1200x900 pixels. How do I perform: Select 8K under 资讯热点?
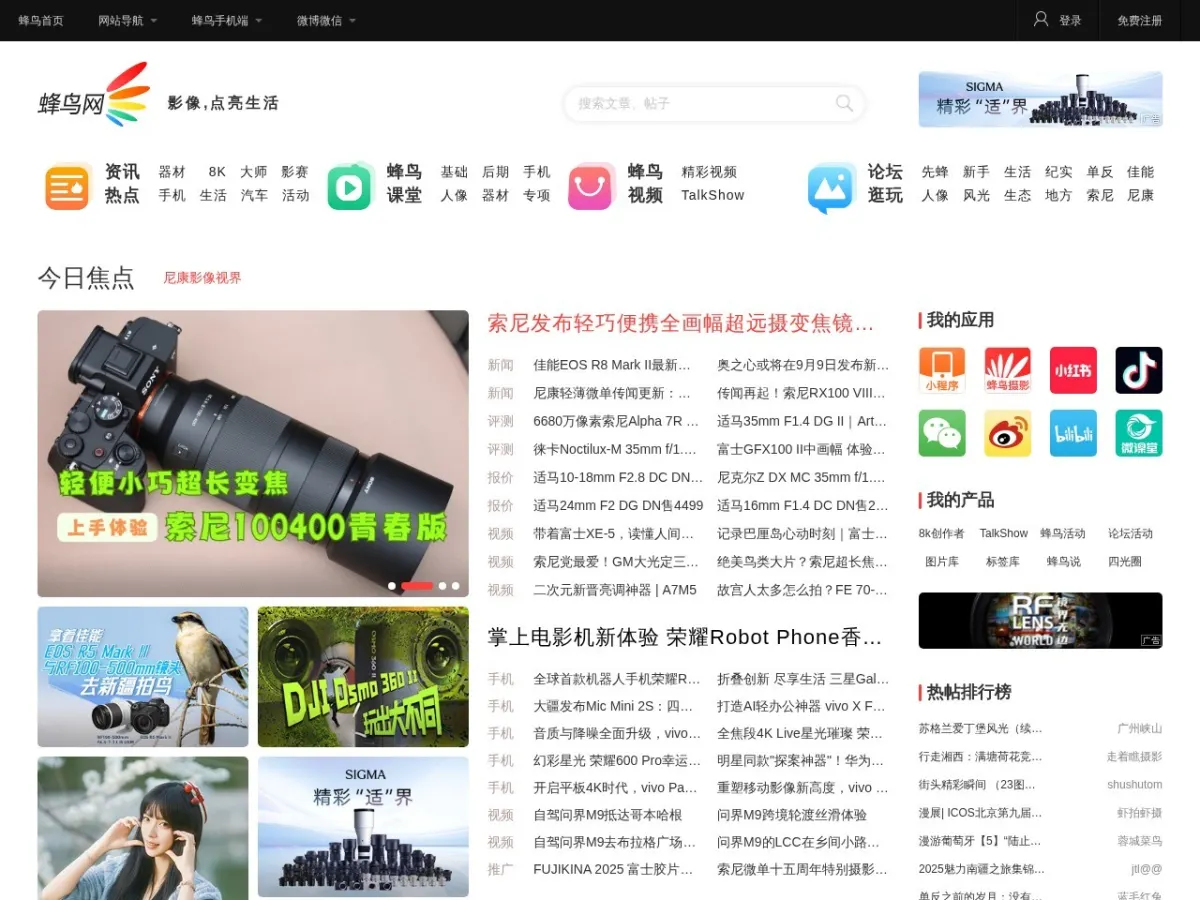[x=217, y=172]
